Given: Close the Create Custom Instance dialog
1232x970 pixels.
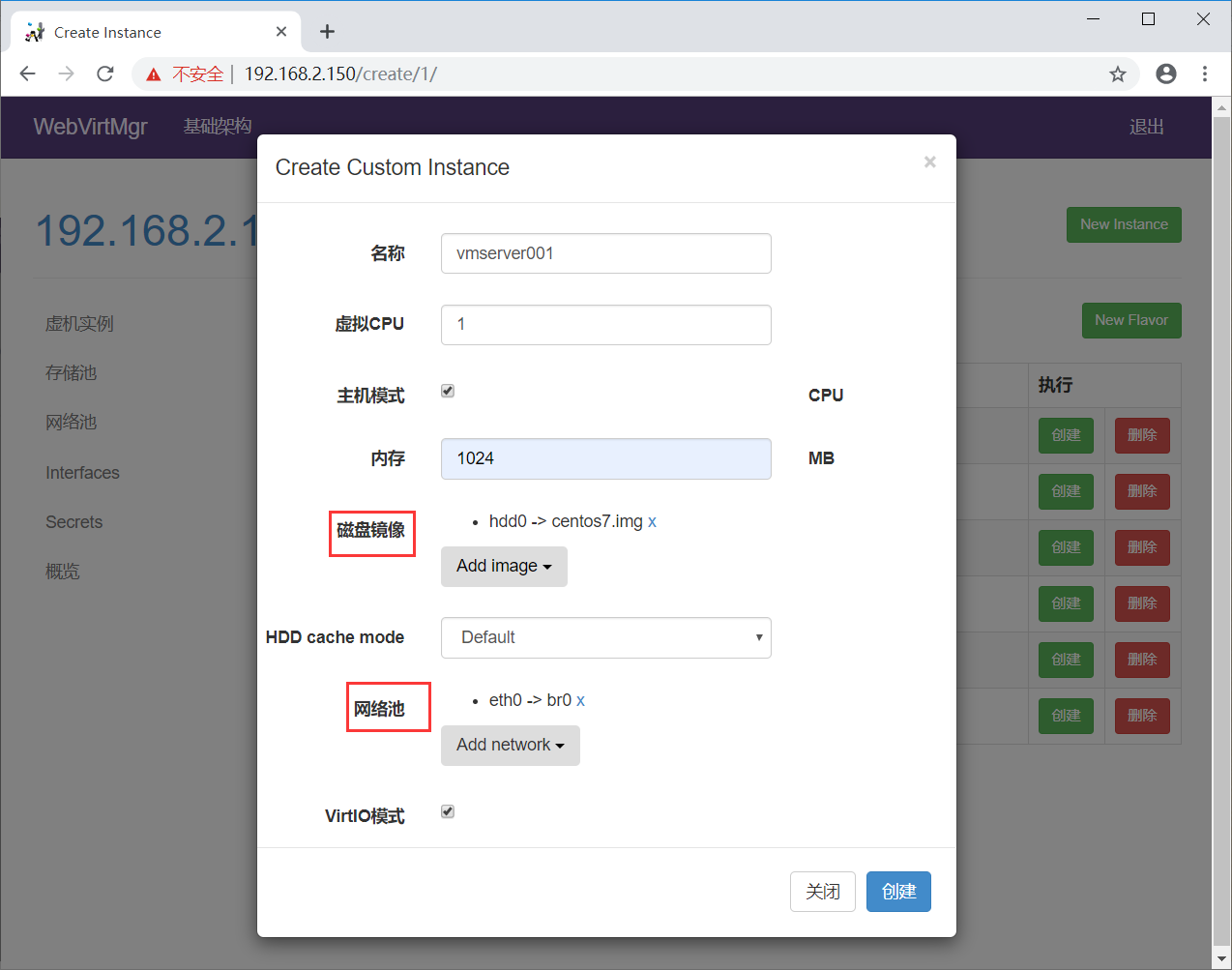Looking at the screenshot, I should point(929,162).
